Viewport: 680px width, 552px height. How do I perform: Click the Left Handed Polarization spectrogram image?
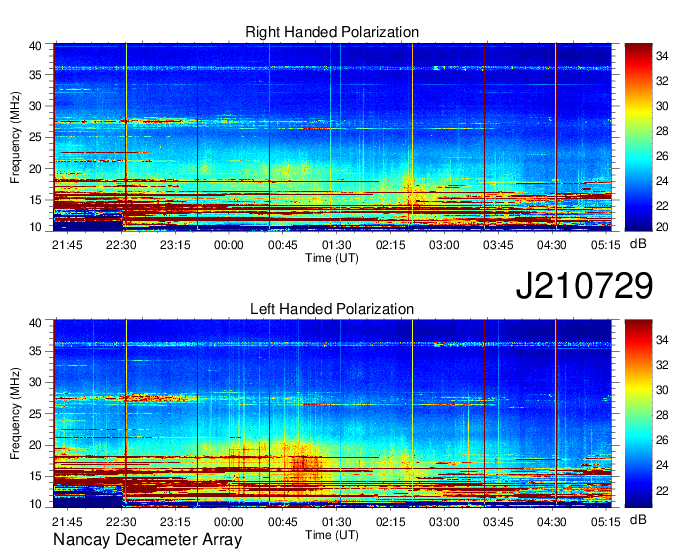click(x=332, y=413)
